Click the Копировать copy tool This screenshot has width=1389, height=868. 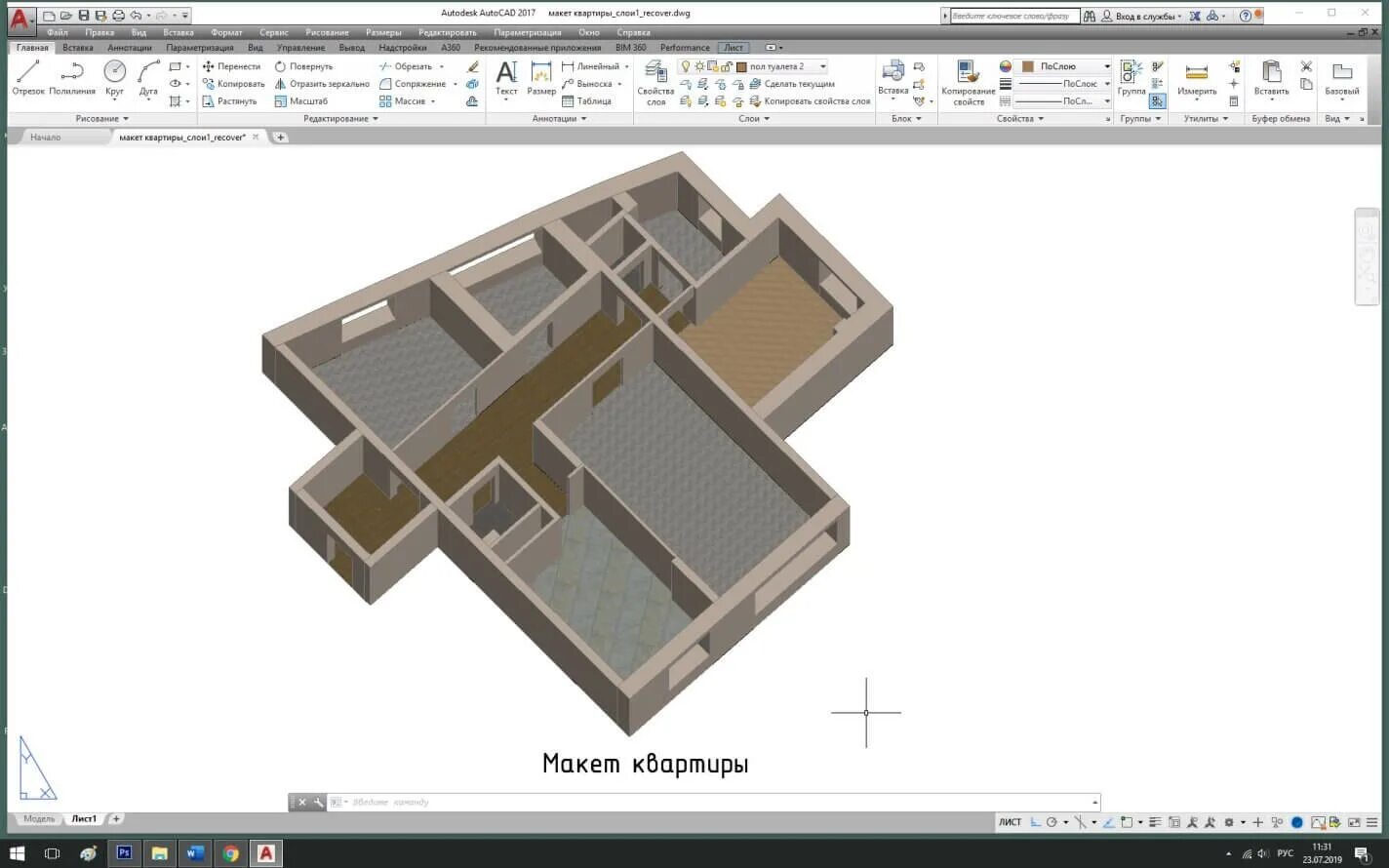click(233, 84)
